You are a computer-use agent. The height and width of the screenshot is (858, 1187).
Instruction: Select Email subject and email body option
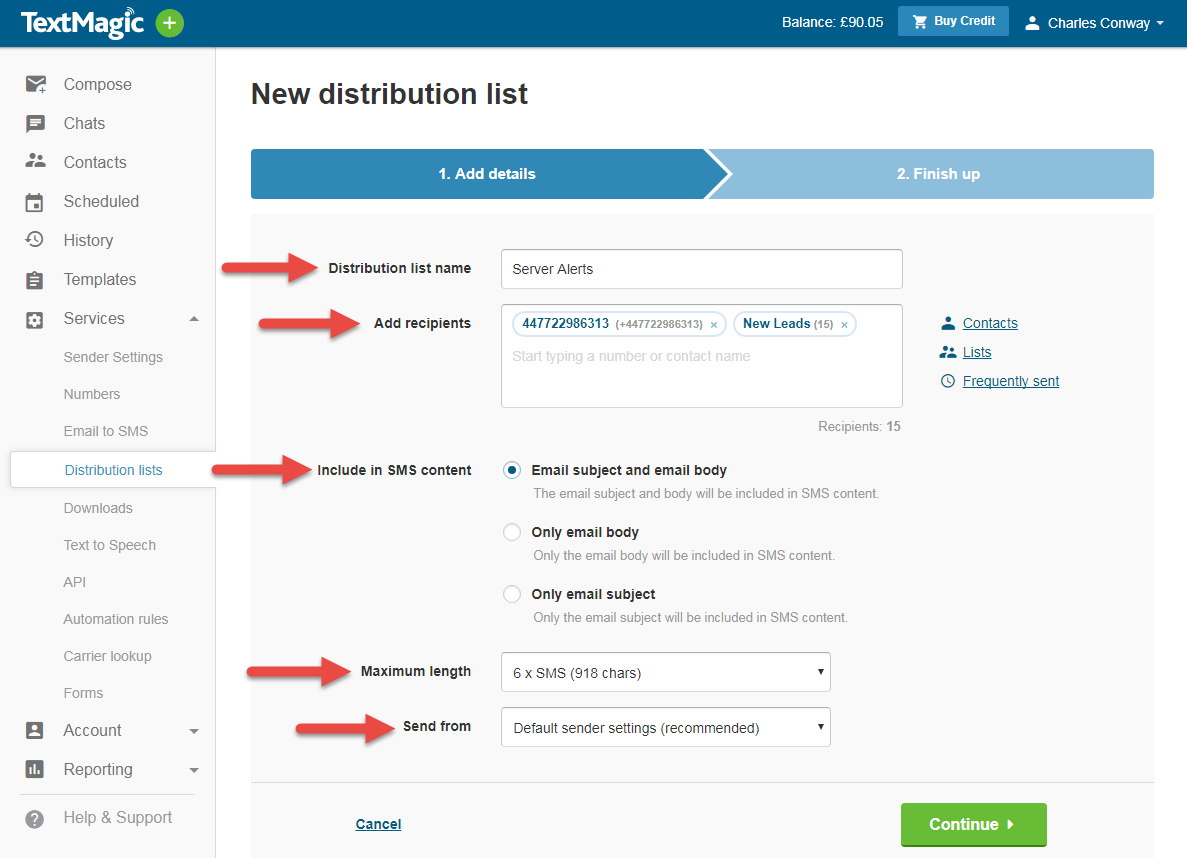click(512, 470)
